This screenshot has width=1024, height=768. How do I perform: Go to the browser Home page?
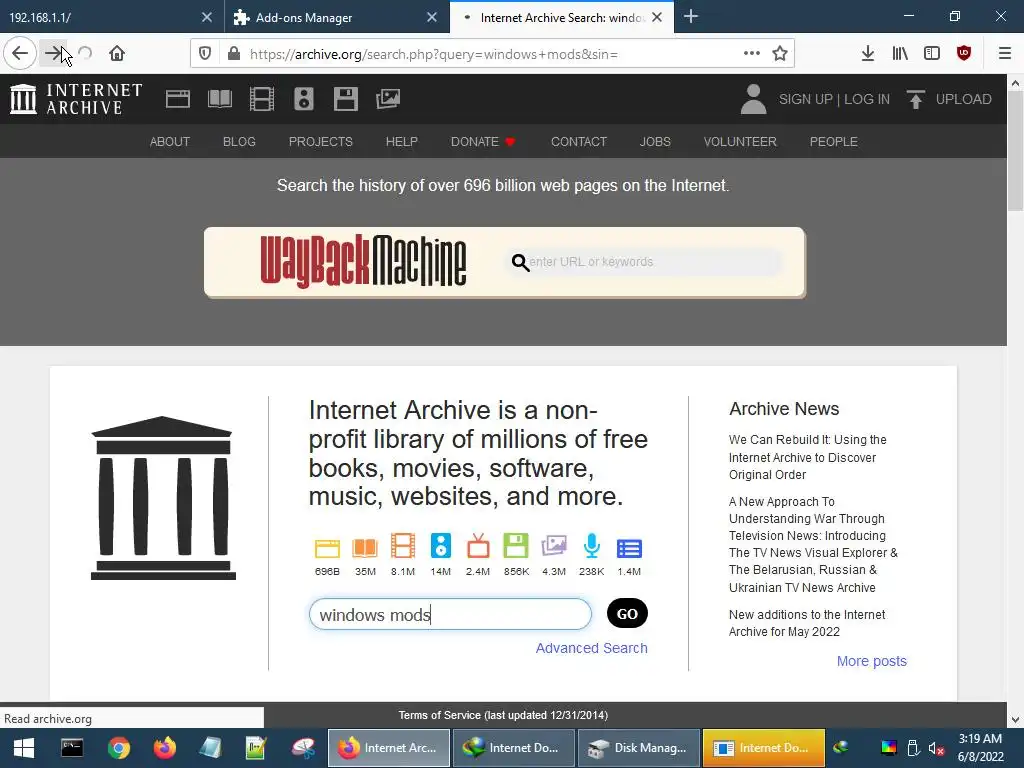coord(117,54)
